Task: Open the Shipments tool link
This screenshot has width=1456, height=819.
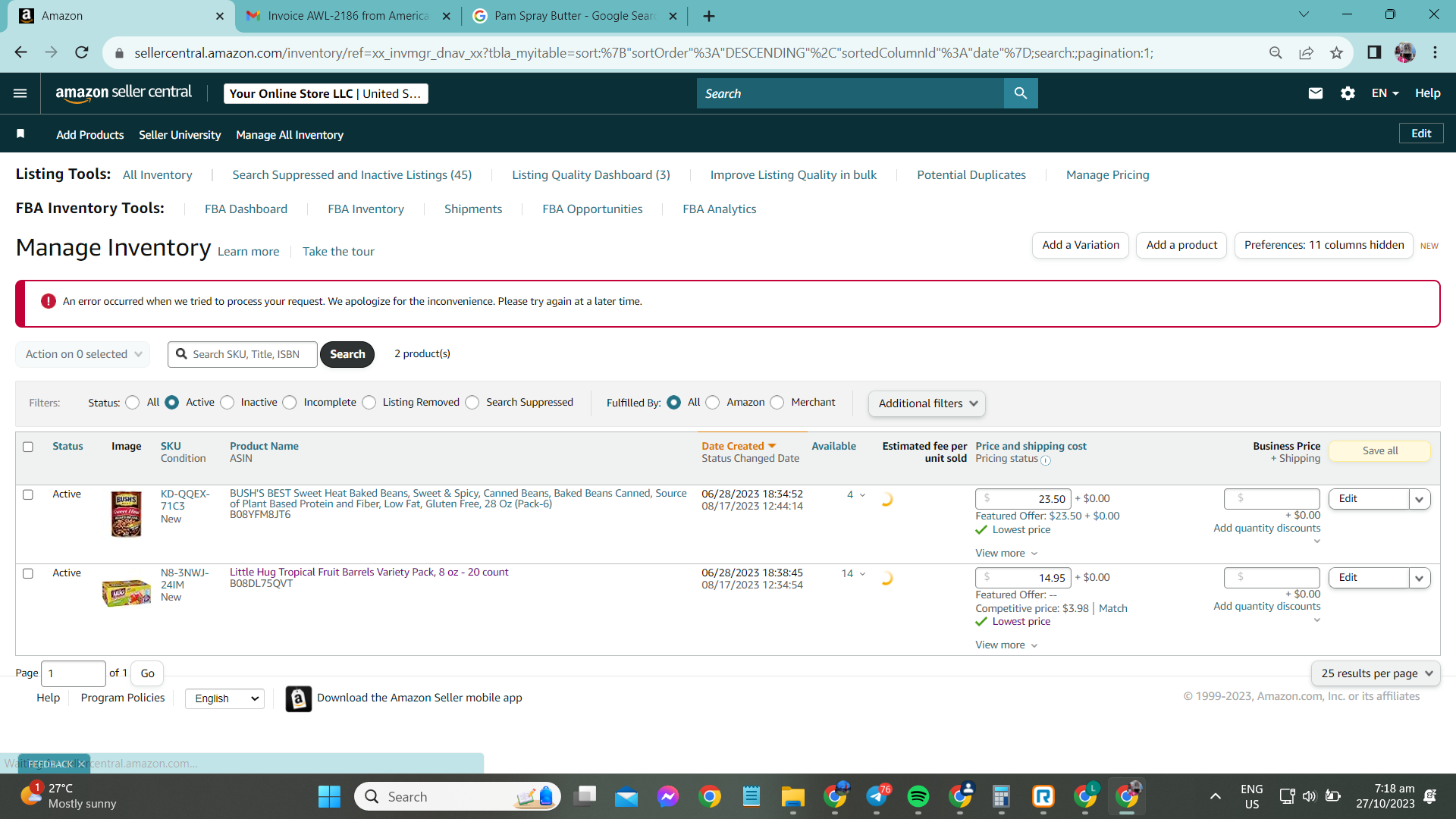Action: [473, 209]
